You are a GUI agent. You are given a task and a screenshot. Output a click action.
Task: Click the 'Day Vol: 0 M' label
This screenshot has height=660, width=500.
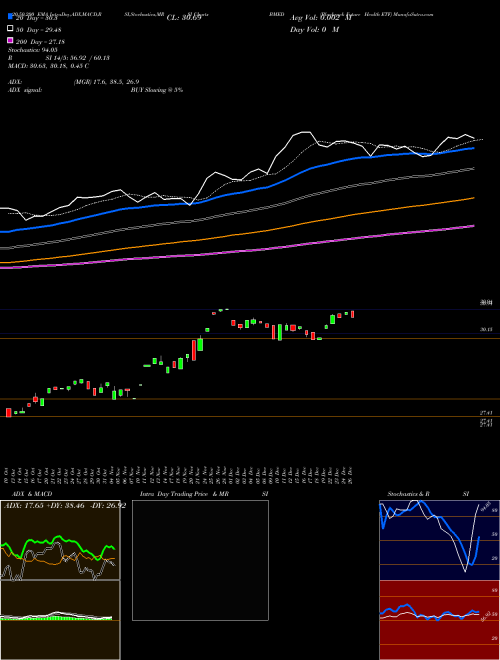coord(314,30)
